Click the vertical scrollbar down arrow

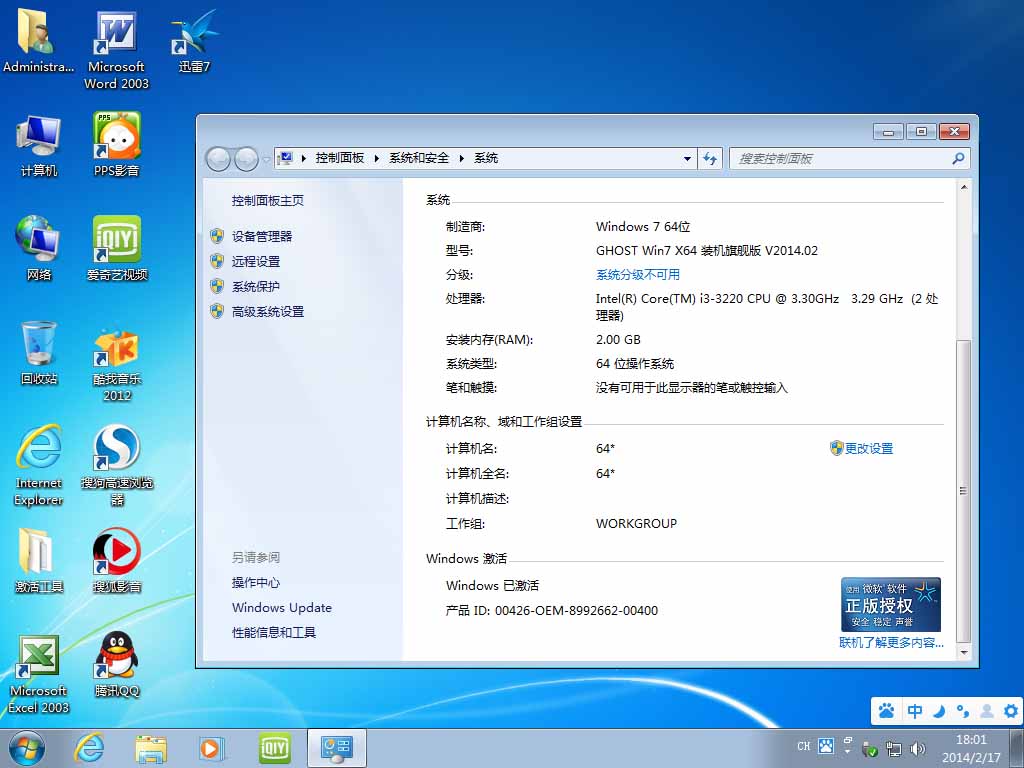963,652
